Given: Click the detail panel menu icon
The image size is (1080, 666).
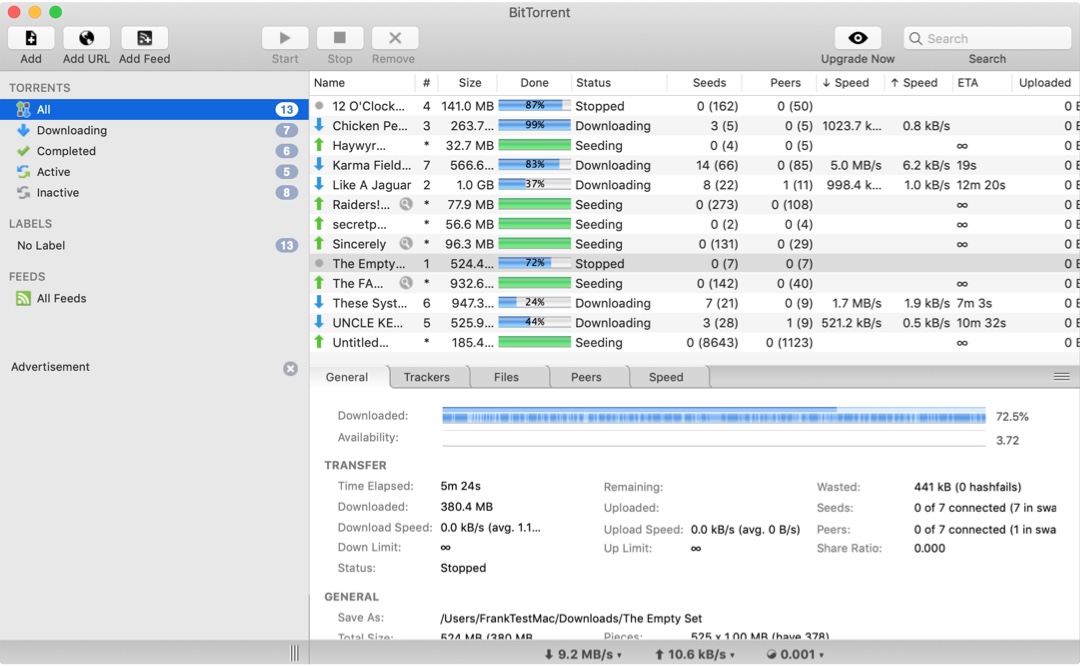Looking at the screenshot, I should click(x=1061, y=377).
